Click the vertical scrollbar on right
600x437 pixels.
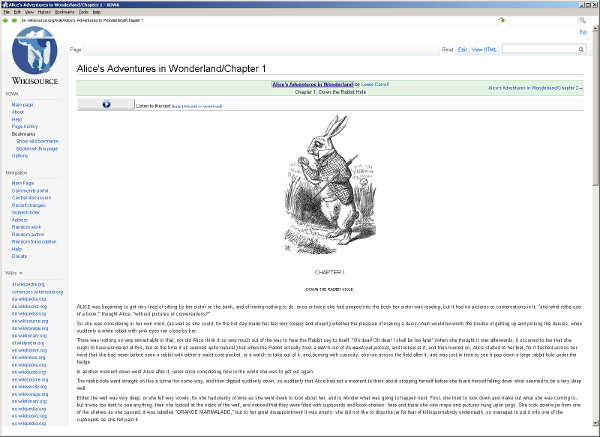[595, 200]
